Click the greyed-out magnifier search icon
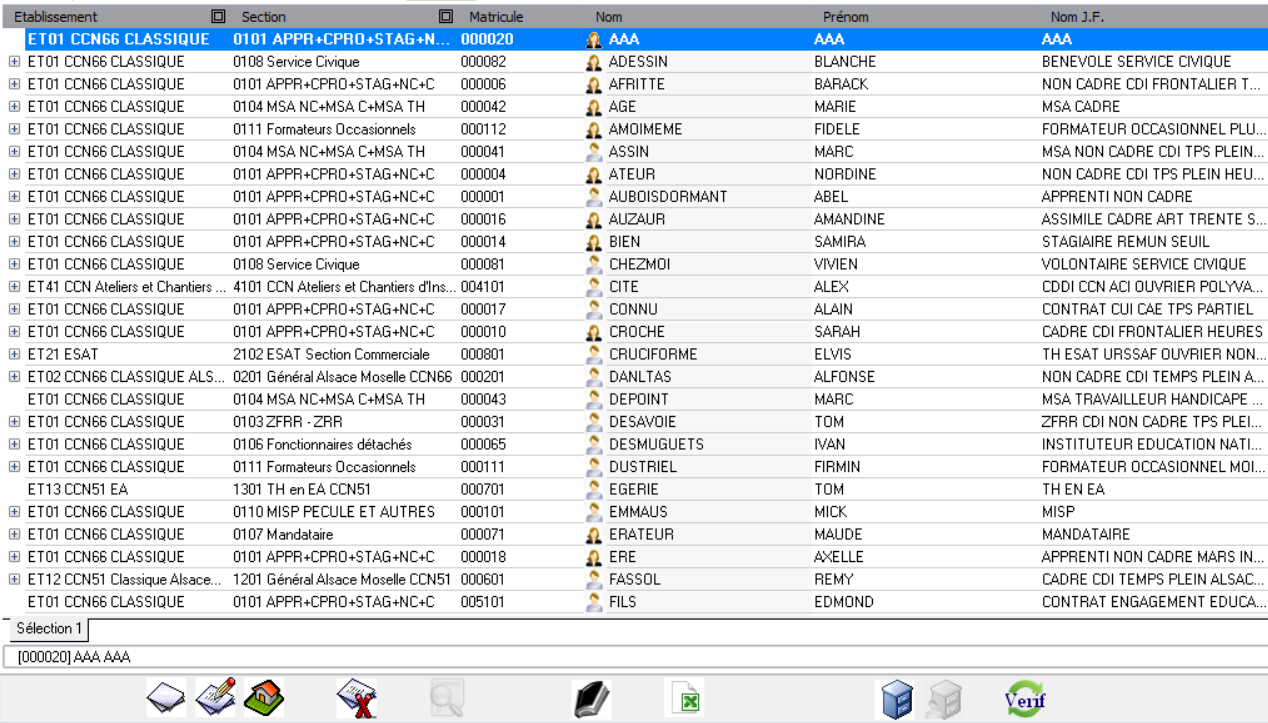The image size is (1268, 723). 447,698
